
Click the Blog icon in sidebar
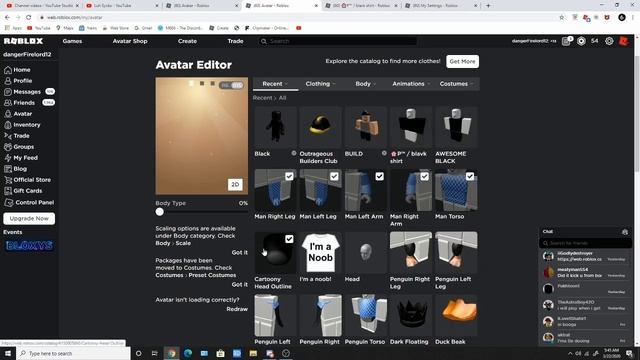(x=8, y=169)
